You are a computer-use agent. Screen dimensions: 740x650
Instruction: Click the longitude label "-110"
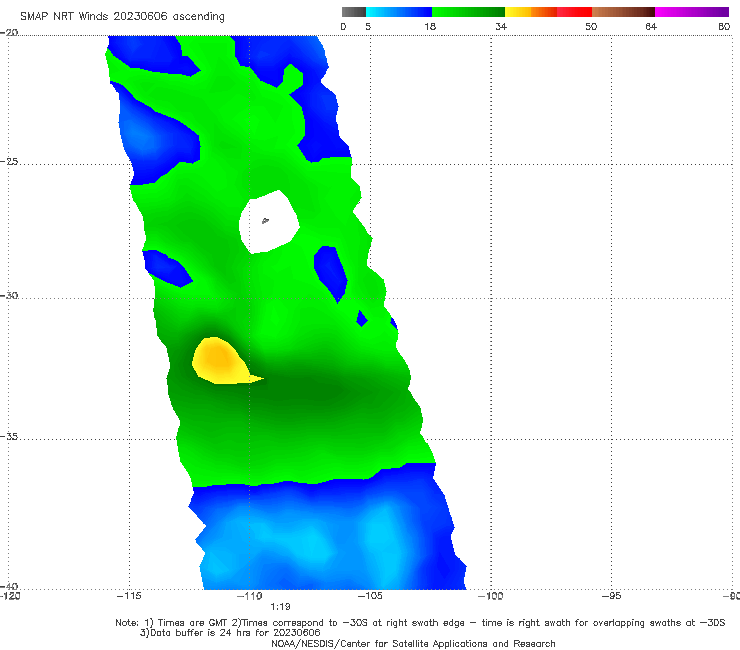250,596
